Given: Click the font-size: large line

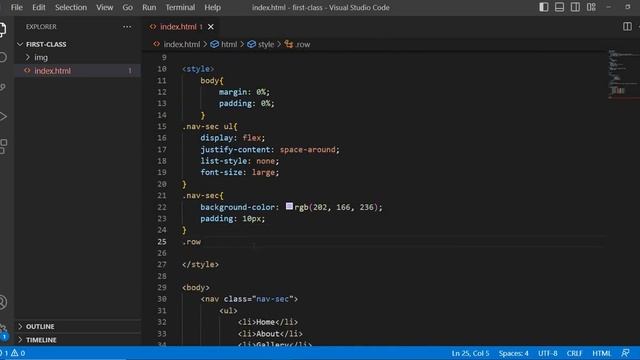Looking at the screenshot, I should click(240, 172).
